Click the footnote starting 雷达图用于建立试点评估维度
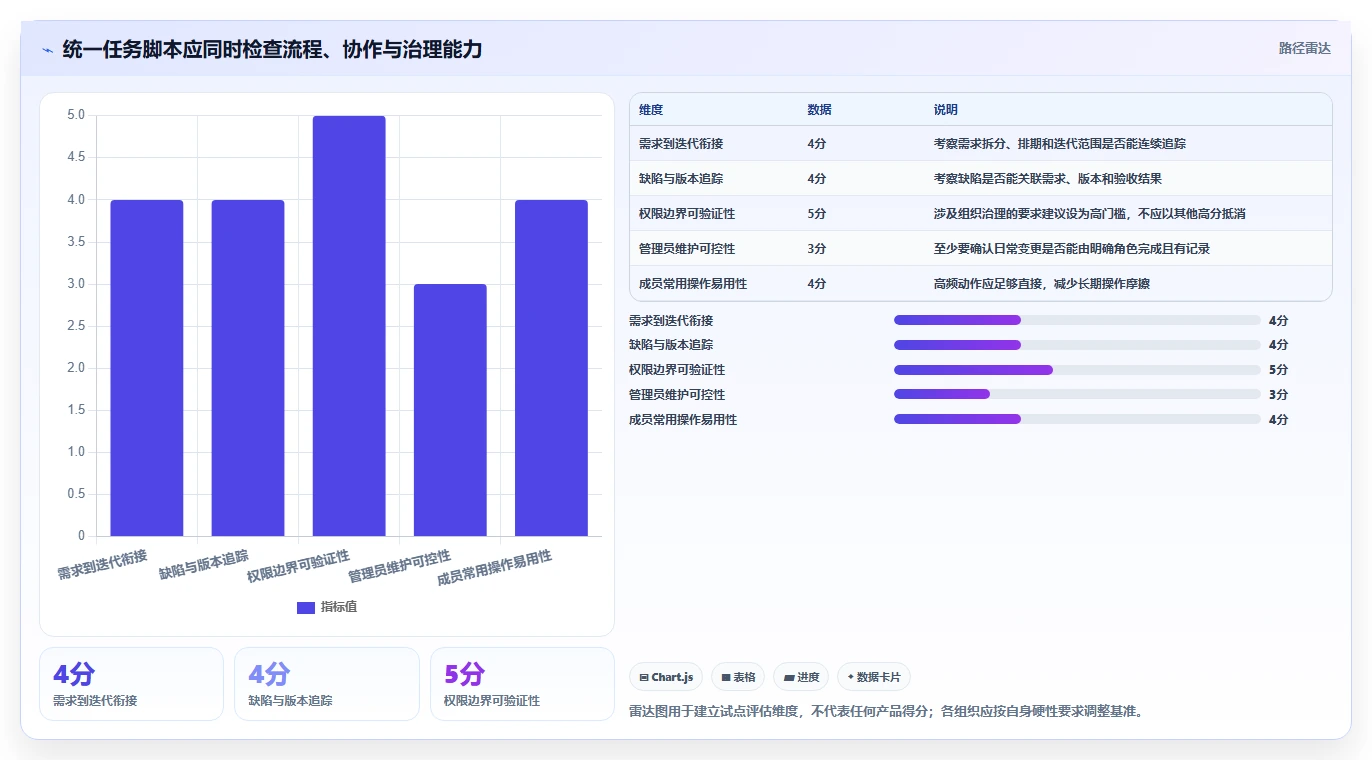This screenshot has height=760, width=1372. [886, 712]
